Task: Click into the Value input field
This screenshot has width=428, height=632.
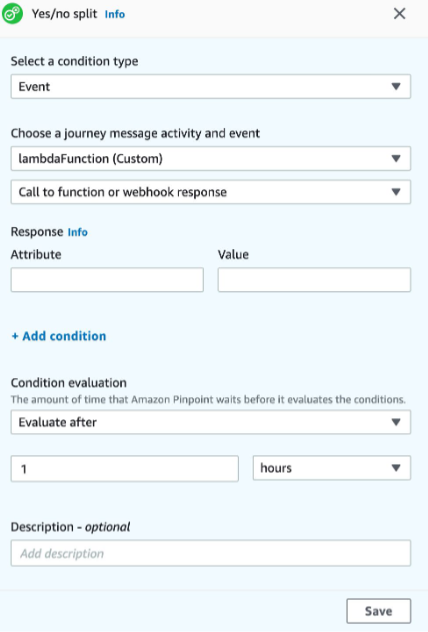Action: pos(314,279)
